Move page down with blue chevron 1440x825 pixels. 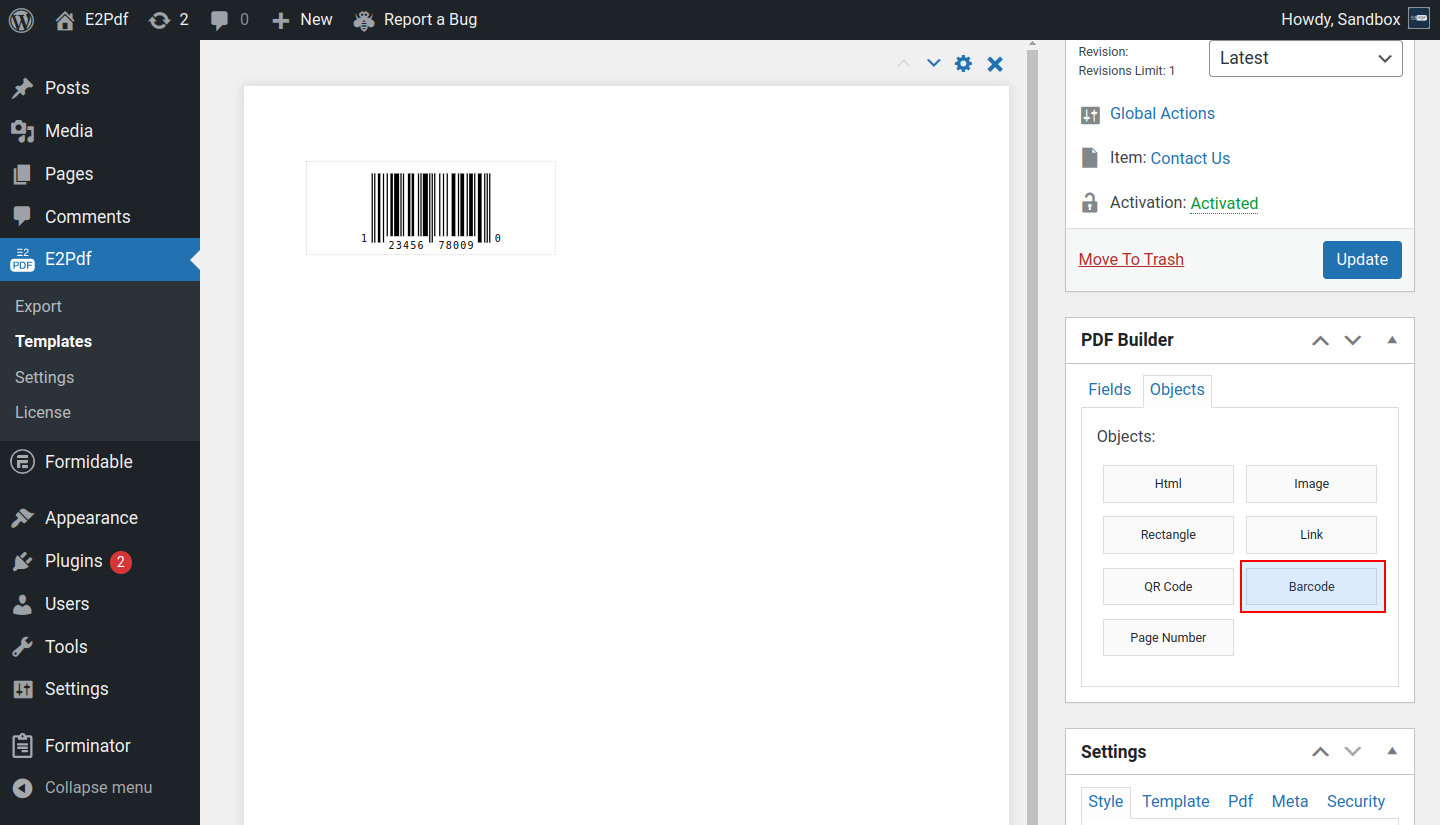[x=933, y=63]
